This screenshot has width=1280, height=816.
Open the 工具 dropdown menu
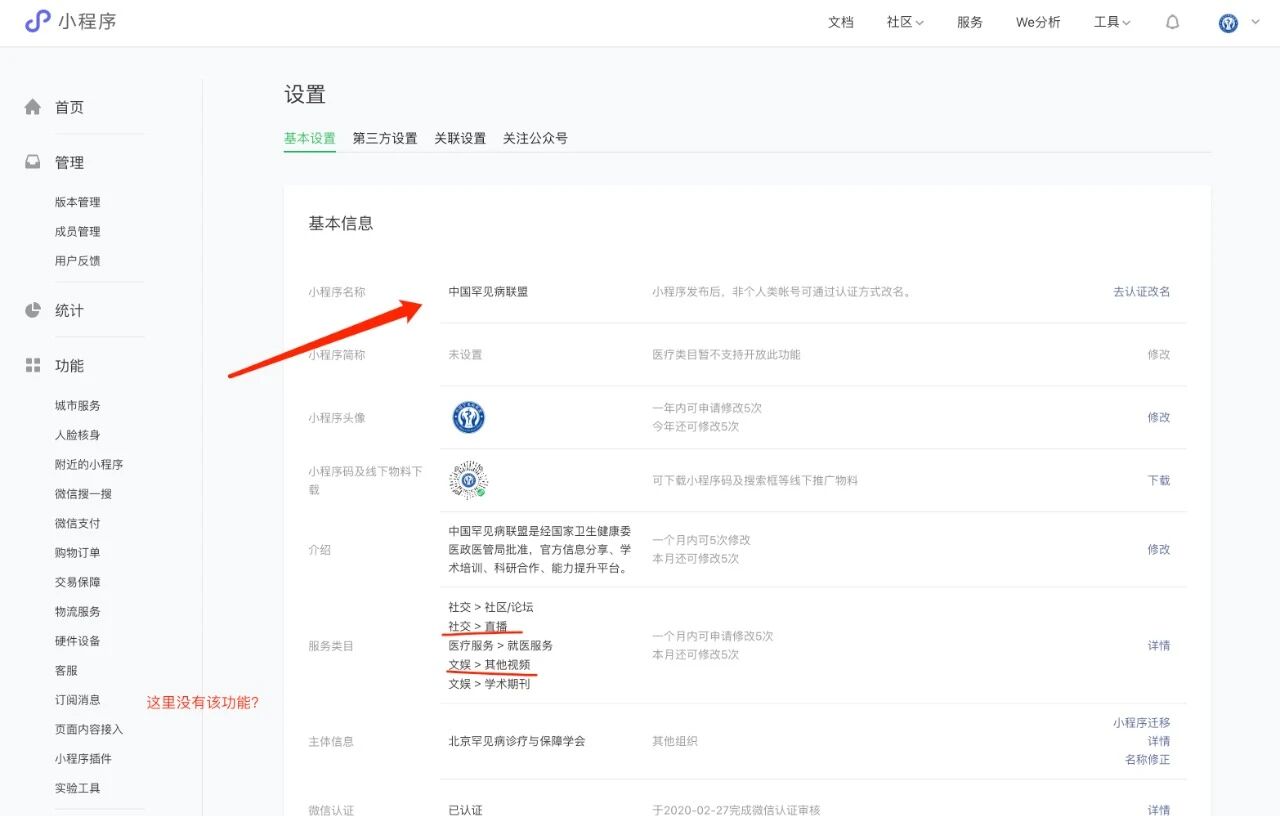point(1112,22)
